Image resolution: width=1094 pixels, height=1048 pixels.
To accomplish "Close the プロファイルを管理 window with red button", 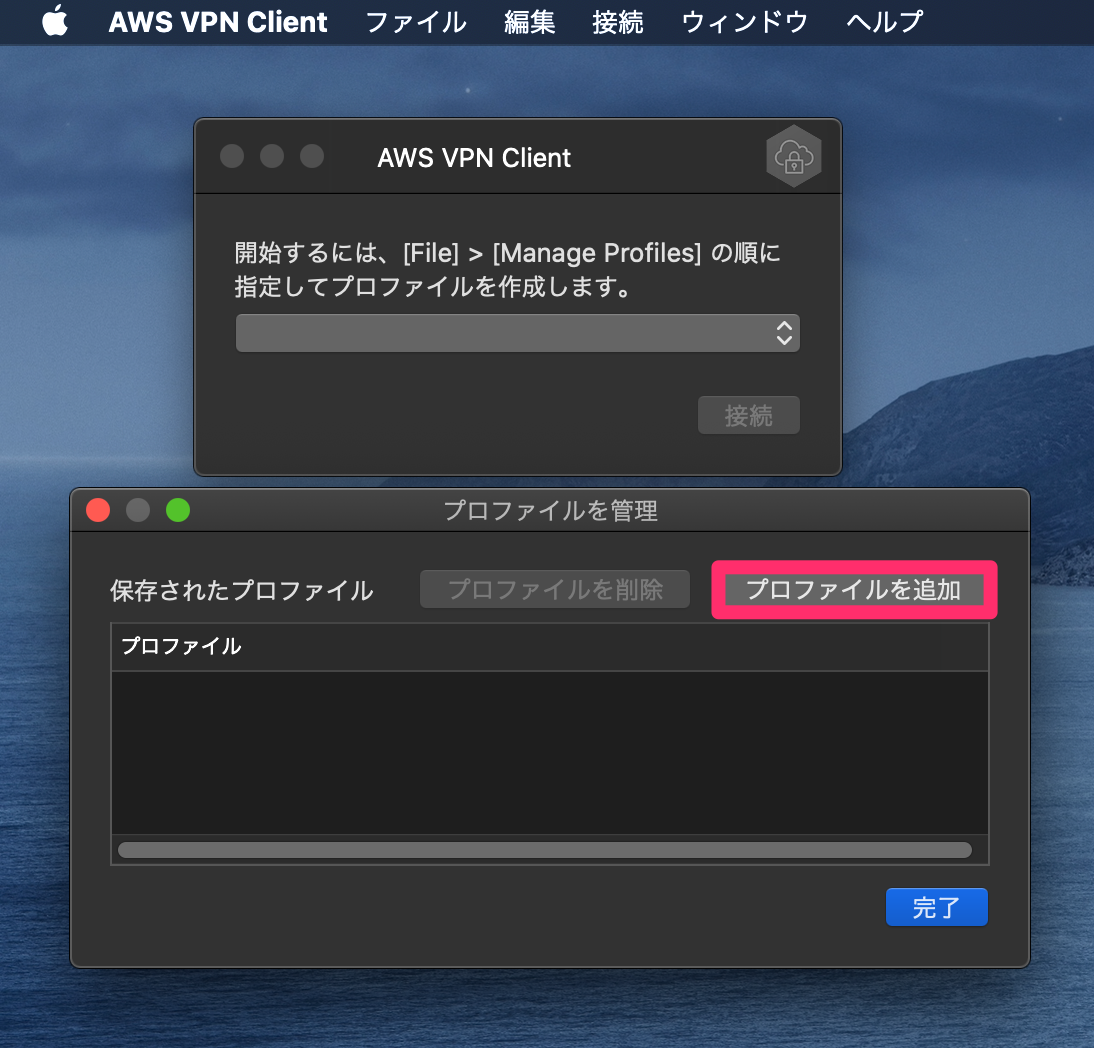I will tap(98, 510).
